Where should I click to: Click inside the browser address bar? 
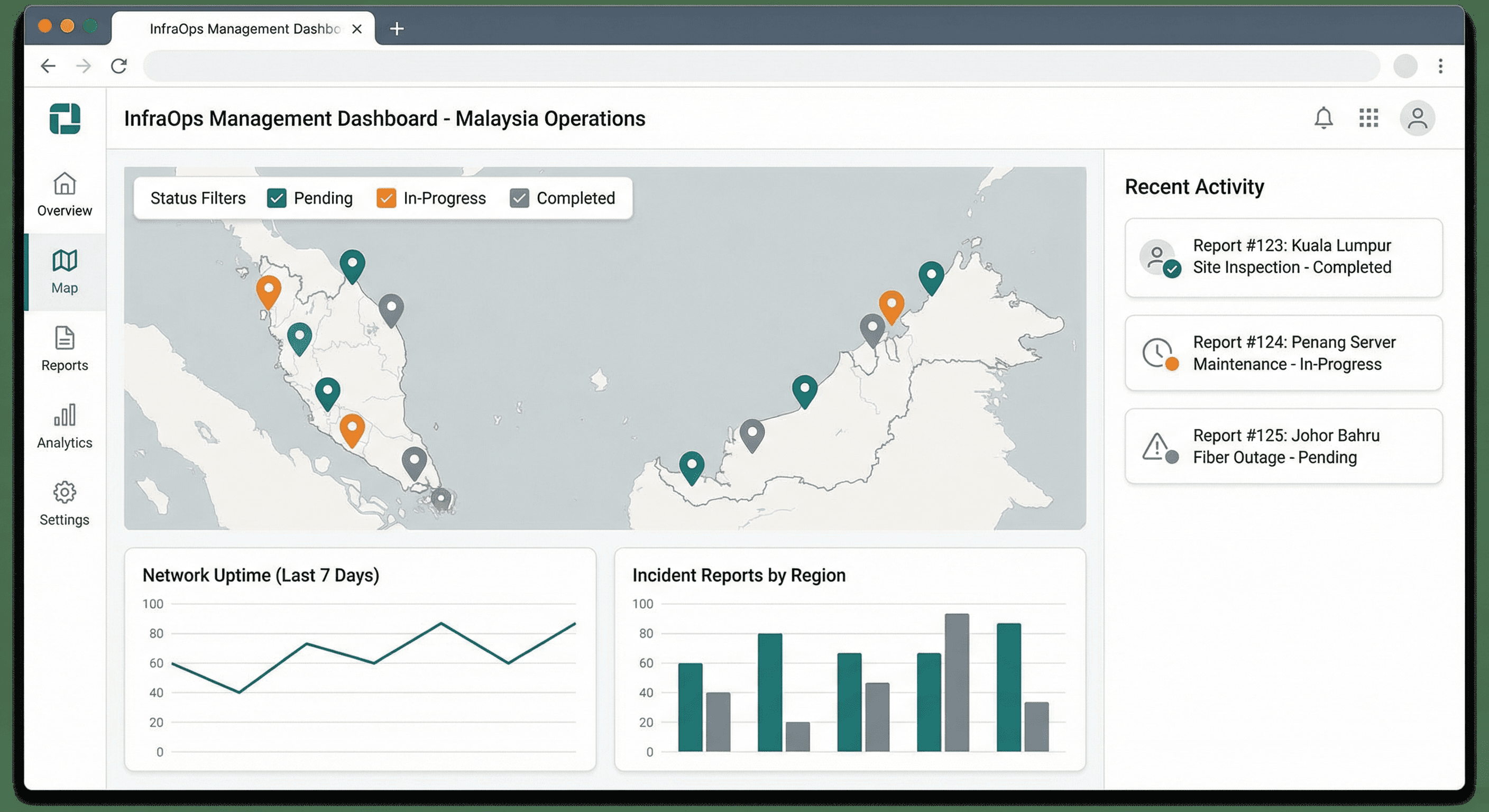click(694, 66)
